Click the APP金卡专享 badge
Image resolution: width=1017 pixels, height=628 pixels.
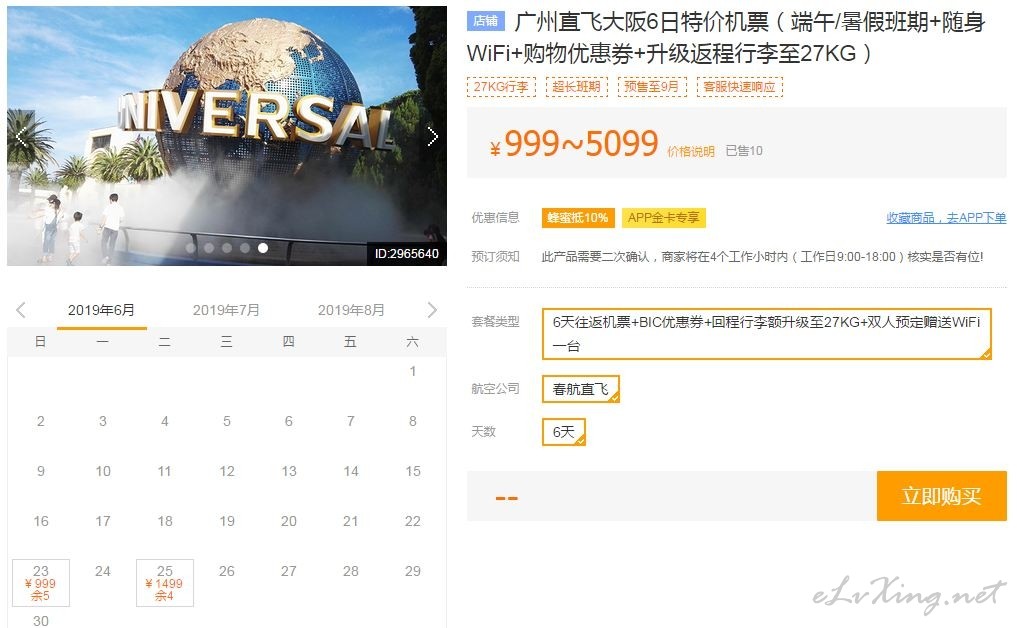pyautogui.click(x=664, y=218)
